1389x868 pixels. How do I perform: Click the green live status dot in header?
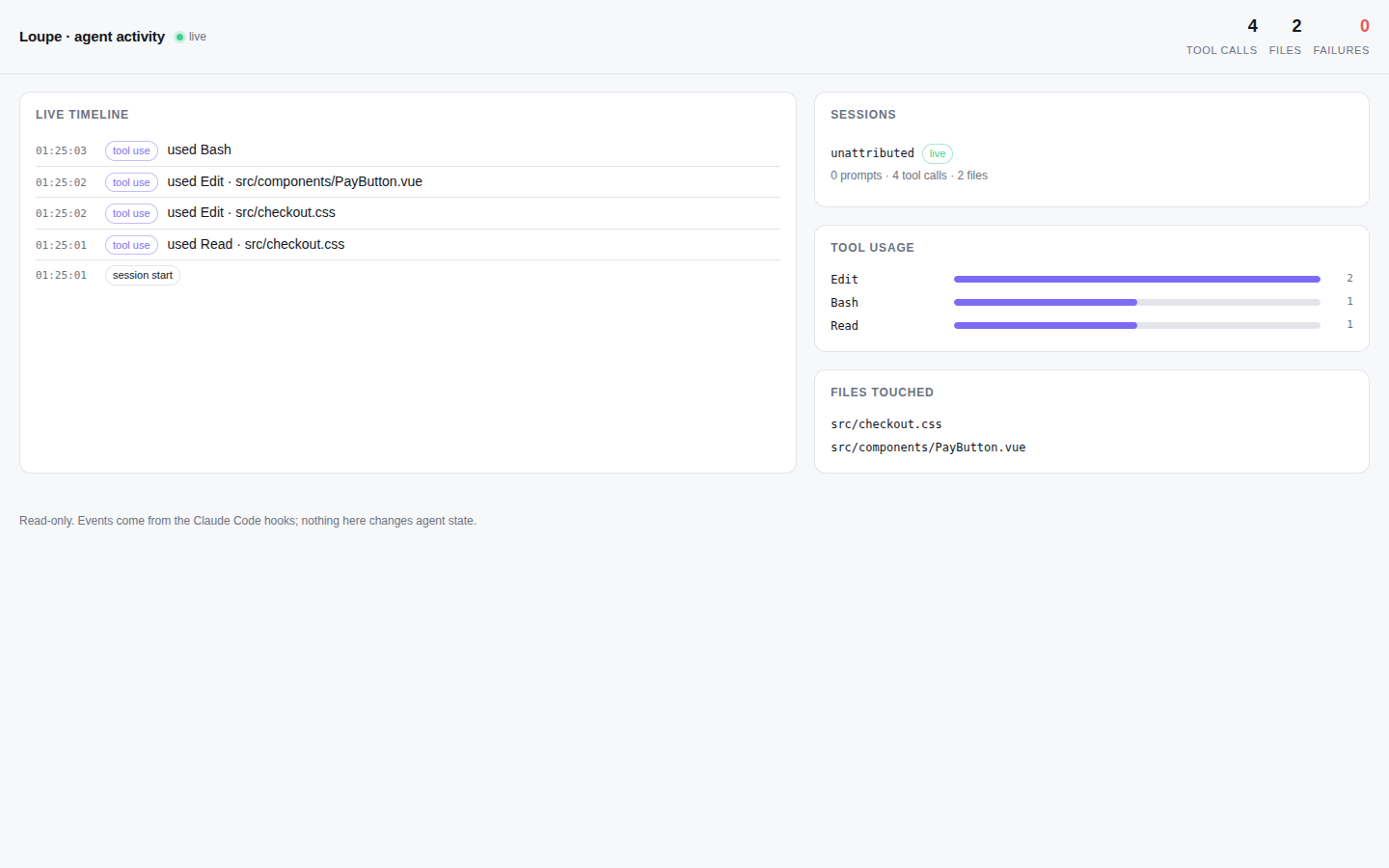coord(179,37)
